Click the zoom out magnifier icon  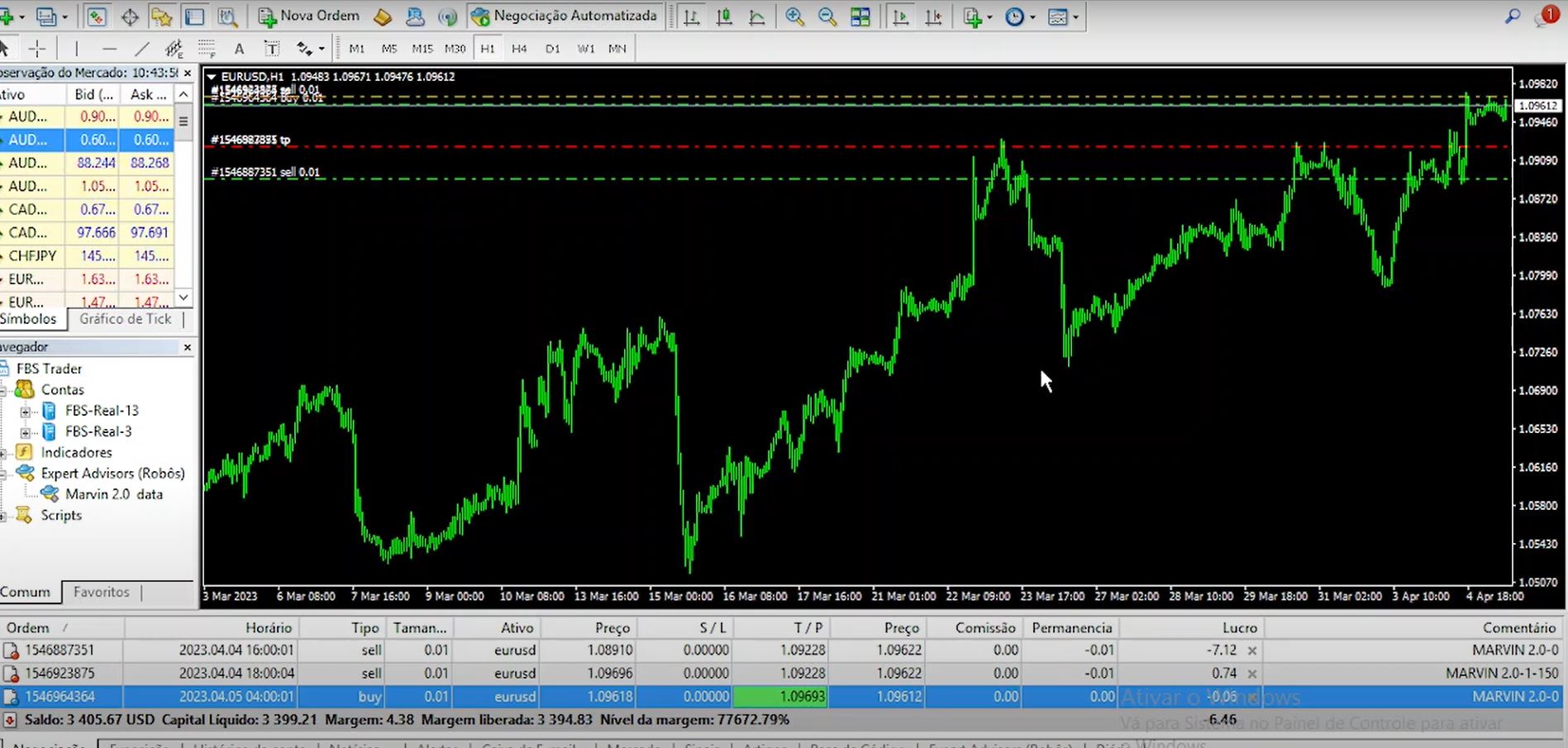click(x=827, y=17)
